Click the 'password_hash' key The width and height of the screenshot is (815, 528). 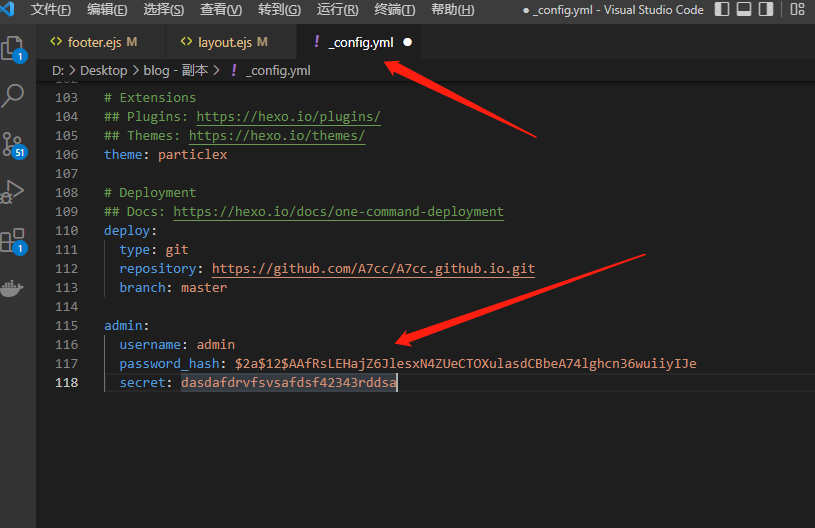click(169, 364)
